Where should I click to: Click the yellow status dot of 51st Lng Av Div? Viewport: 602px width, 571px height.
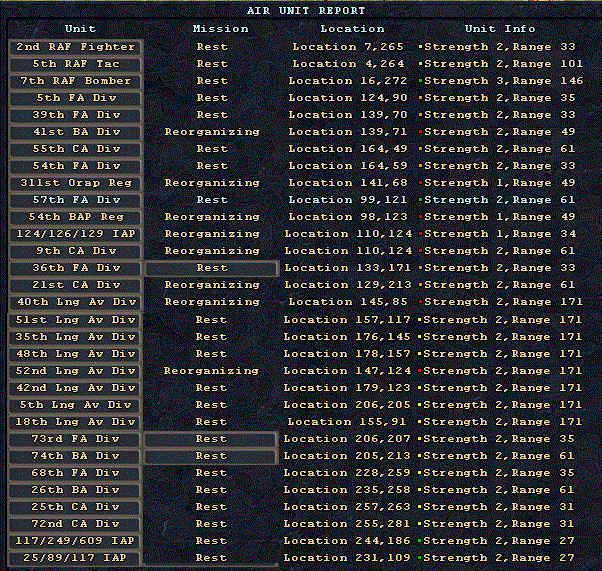(420, 320)
